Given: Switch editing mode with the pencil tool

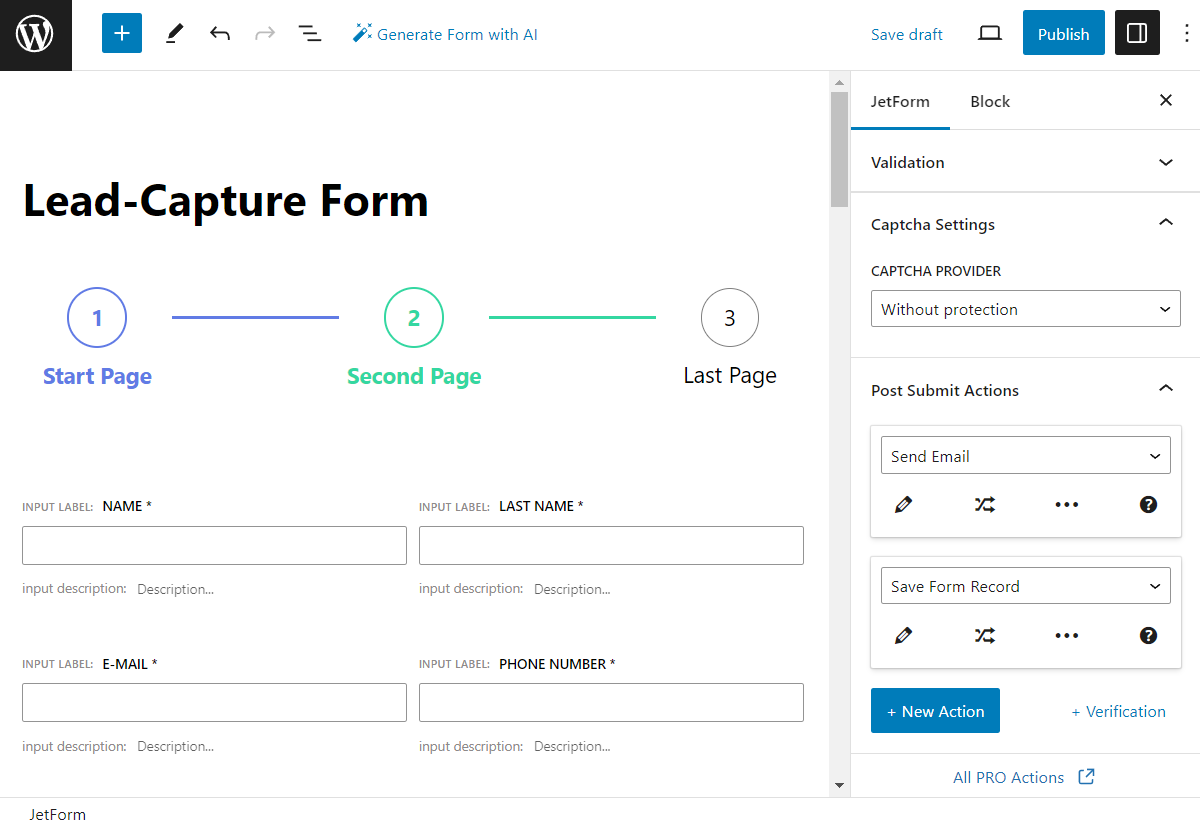Looking at the screenshot, I should click(173, 33).
